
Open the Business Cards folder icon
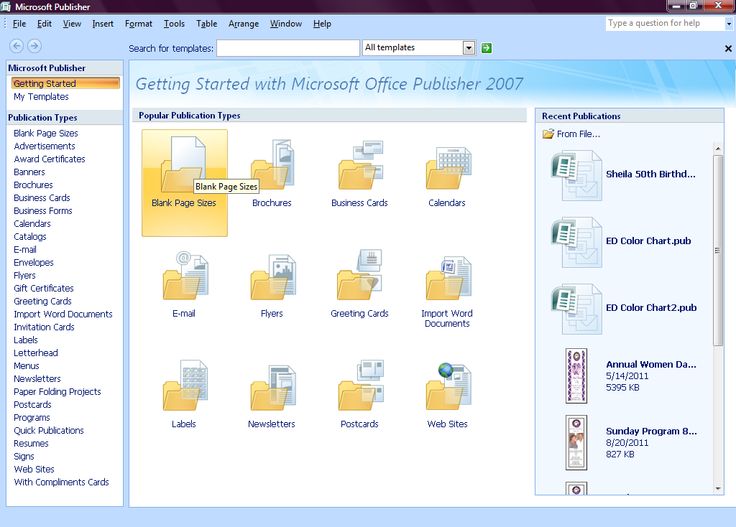[x=360, y=164]
